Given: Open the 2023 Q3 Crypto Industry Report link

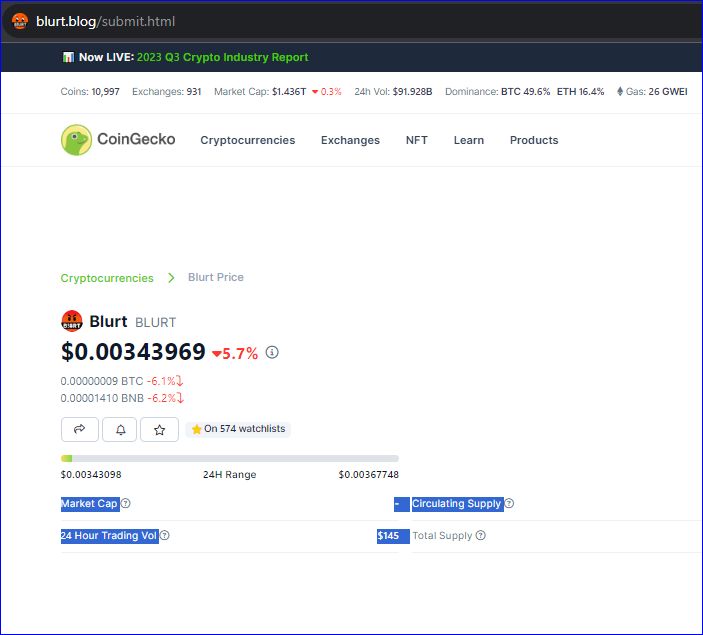Looking at the screenshot, I should 222,57.
